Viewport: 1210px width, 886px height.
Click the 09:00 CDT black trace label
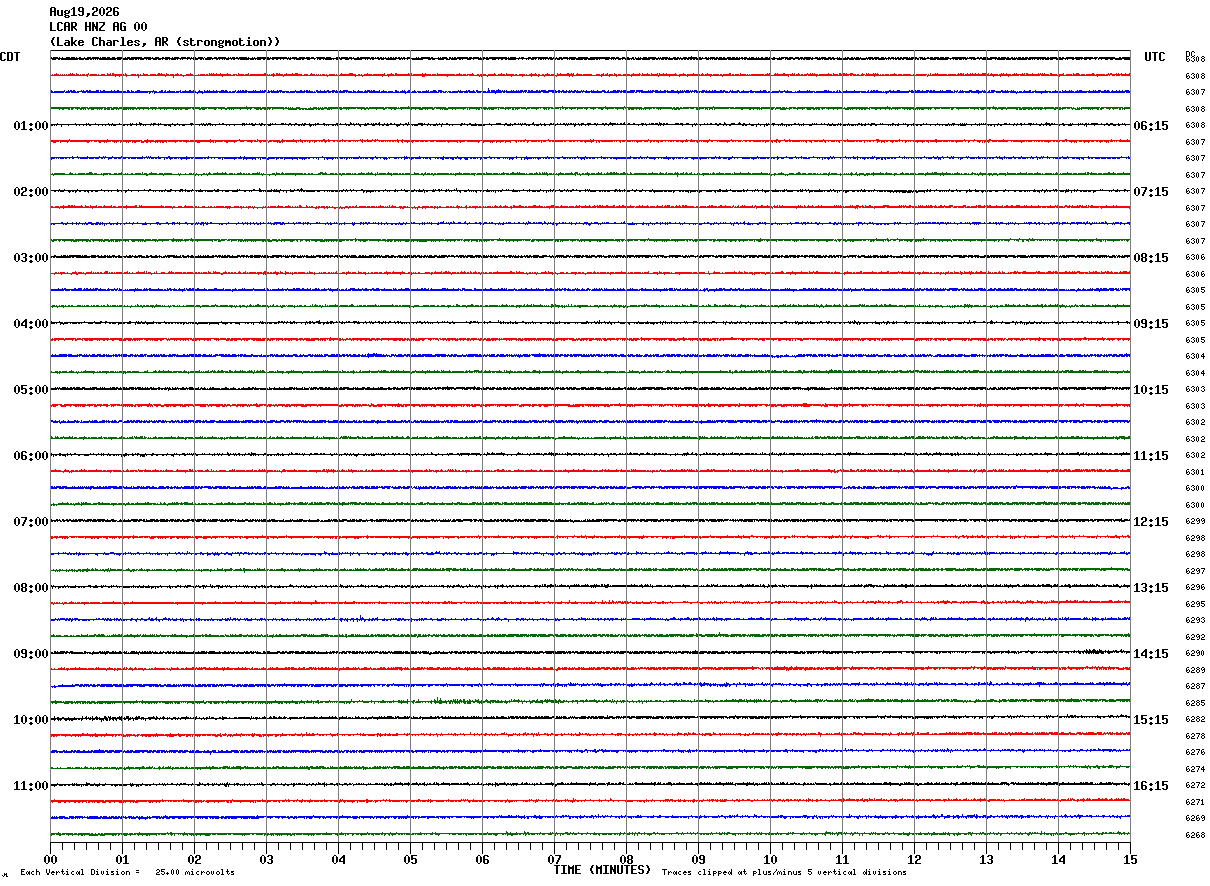click(x=31, y=654)
